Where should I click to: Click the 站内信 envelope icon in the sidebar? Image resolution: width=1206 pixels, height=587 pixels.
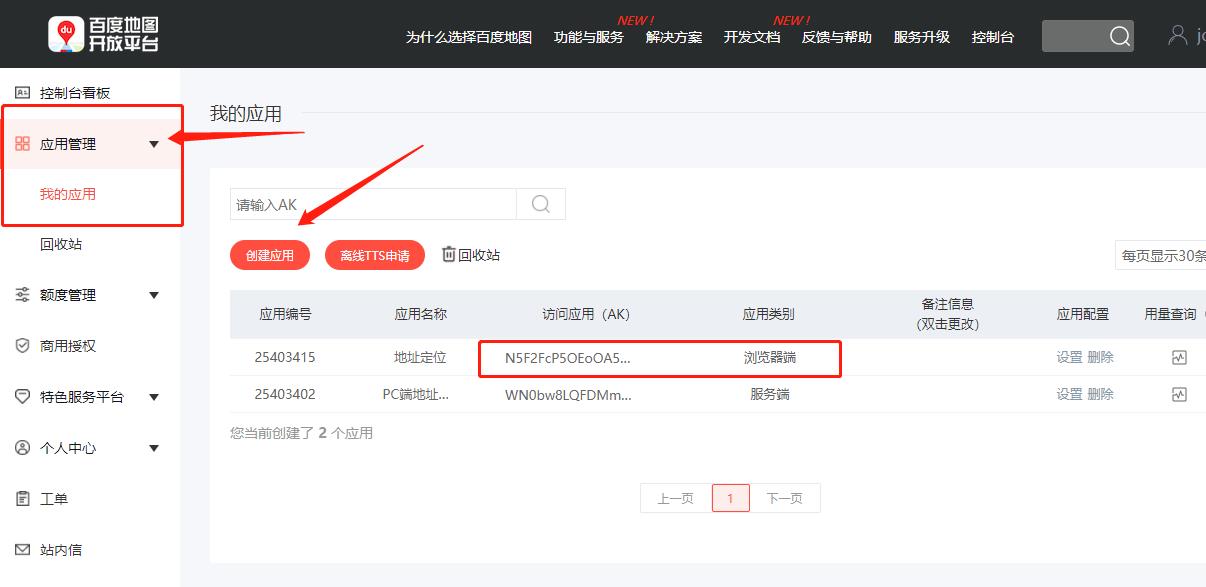tap(21, 549)
